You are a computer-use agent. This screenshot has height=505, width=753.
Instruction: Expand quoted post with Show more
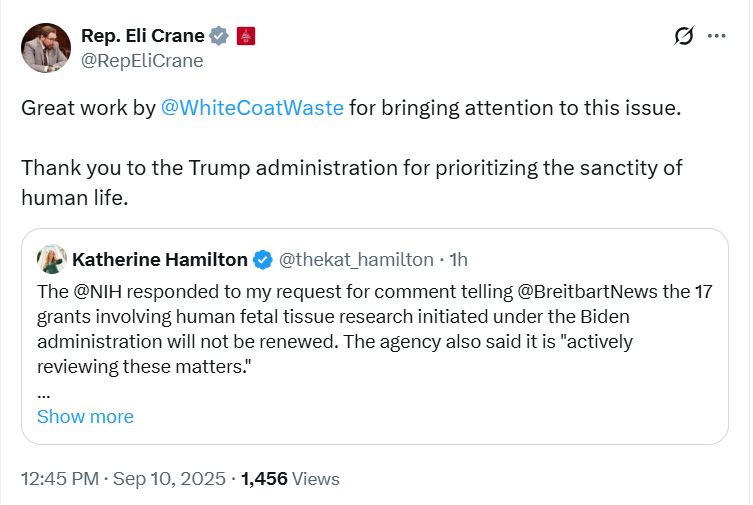click(x=85, y=417)
